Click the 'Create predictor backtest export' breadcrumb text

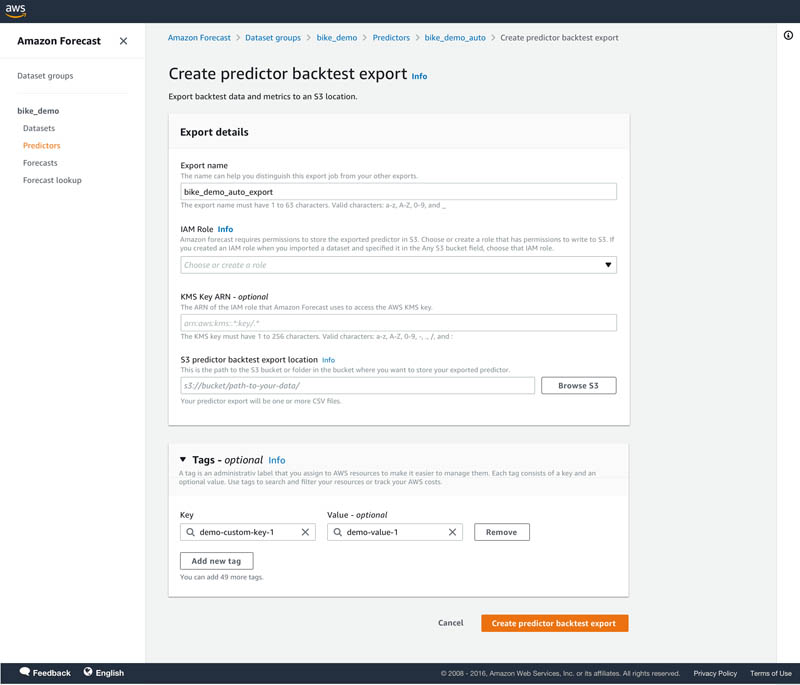pos(559,38)
